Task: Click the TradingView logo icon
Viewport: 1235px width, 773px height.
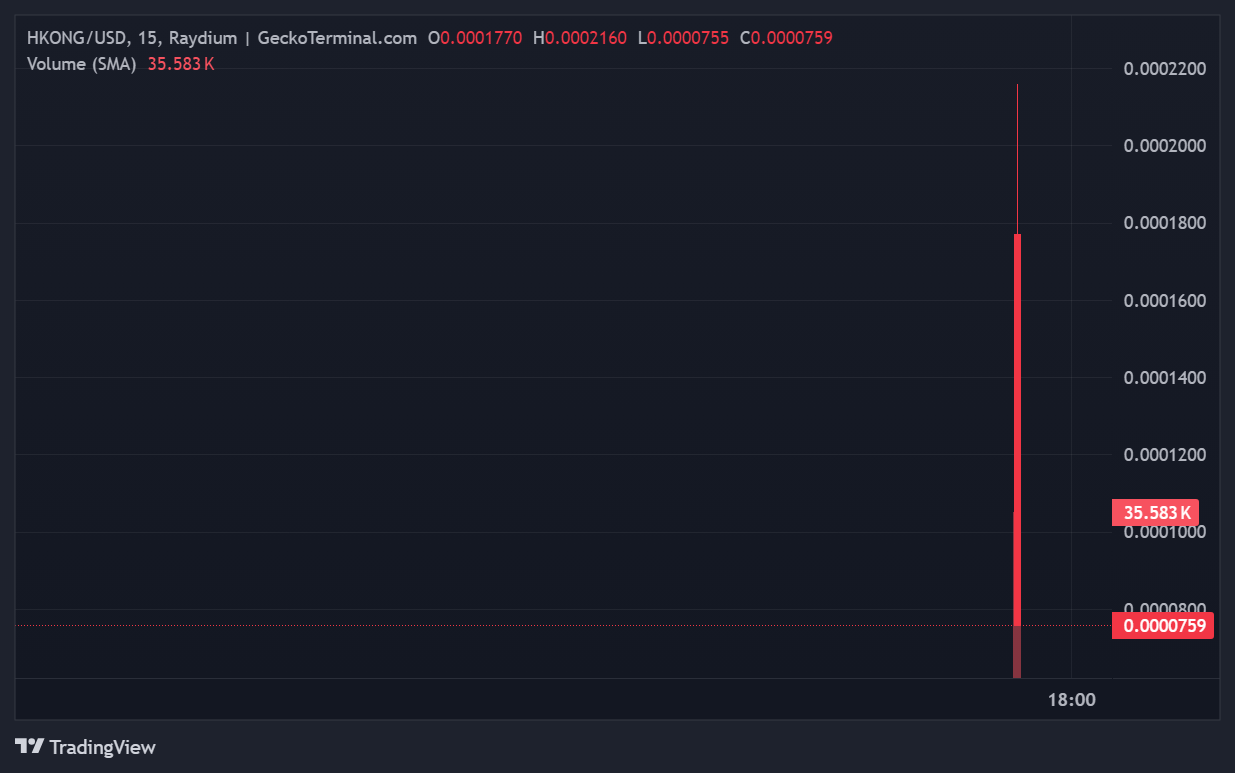Action: pos(30,746)
